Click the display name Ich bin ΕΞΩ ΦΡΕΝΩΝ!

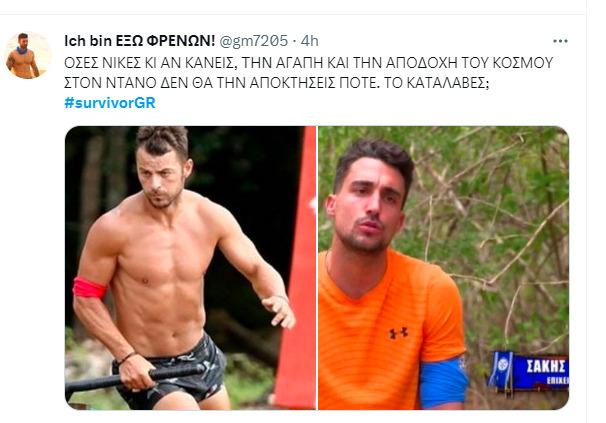click(140, 41)
